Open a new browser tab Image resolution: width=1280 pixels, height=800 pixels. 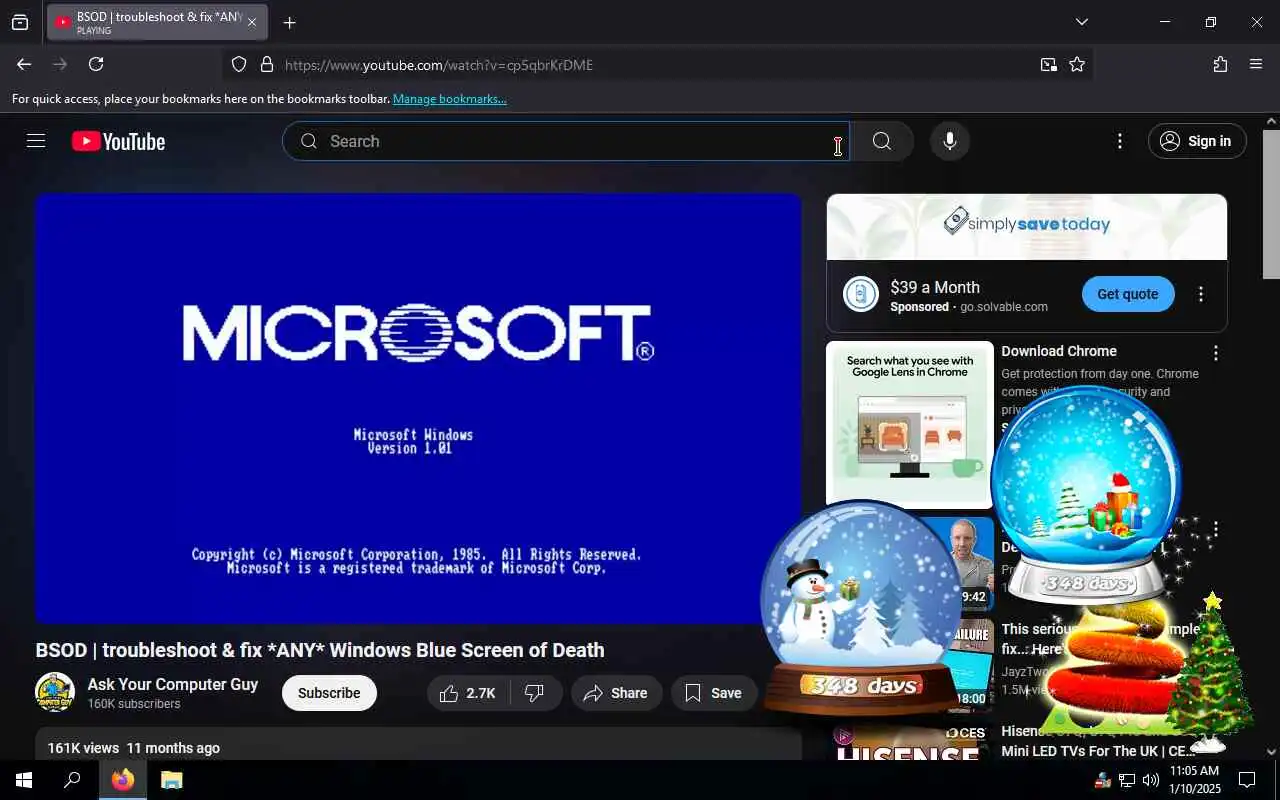289,22
